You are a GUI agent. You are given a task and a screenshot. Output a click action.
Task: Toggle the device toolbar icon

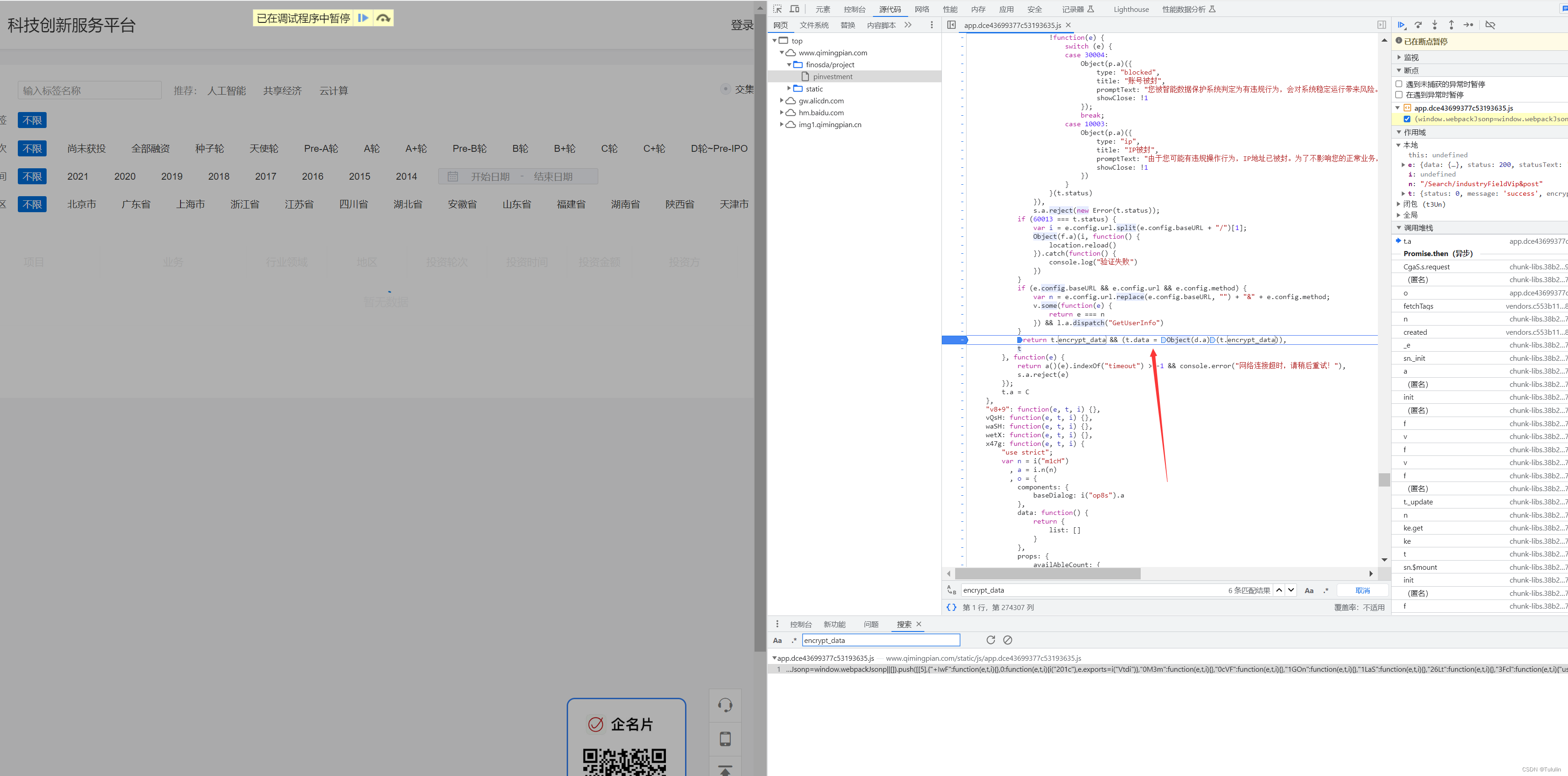[794, 9]
